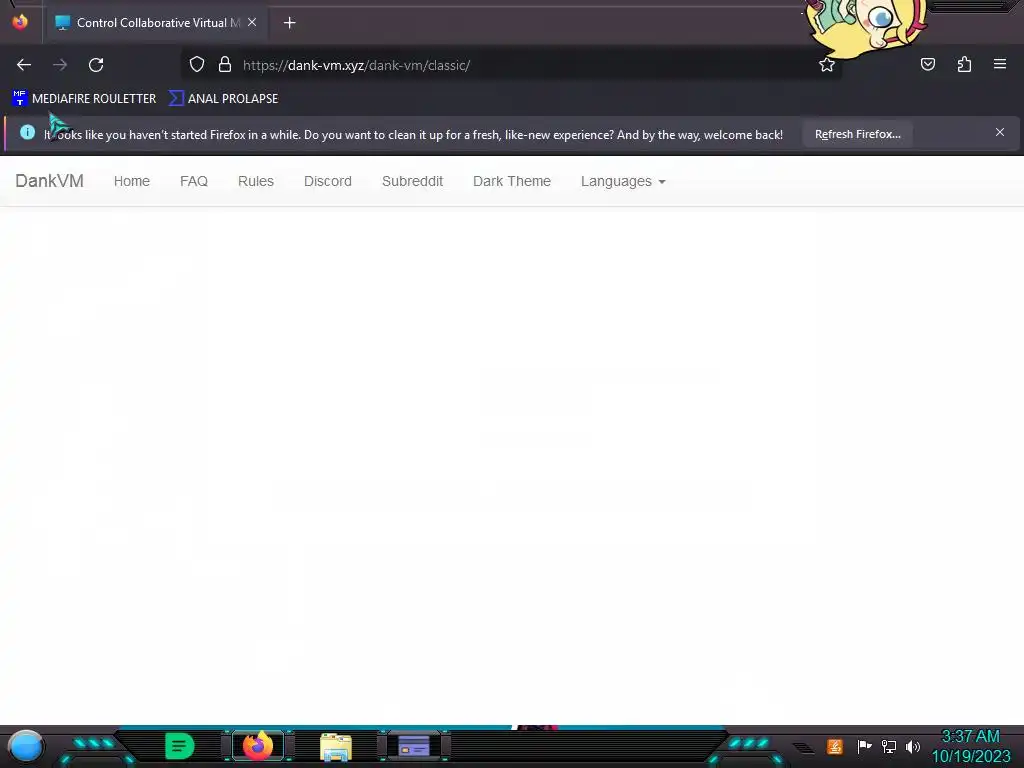Open the purple window app on taskbar
The height and width of the screenshot is (768, 1024).
click(x=414, y=746)
